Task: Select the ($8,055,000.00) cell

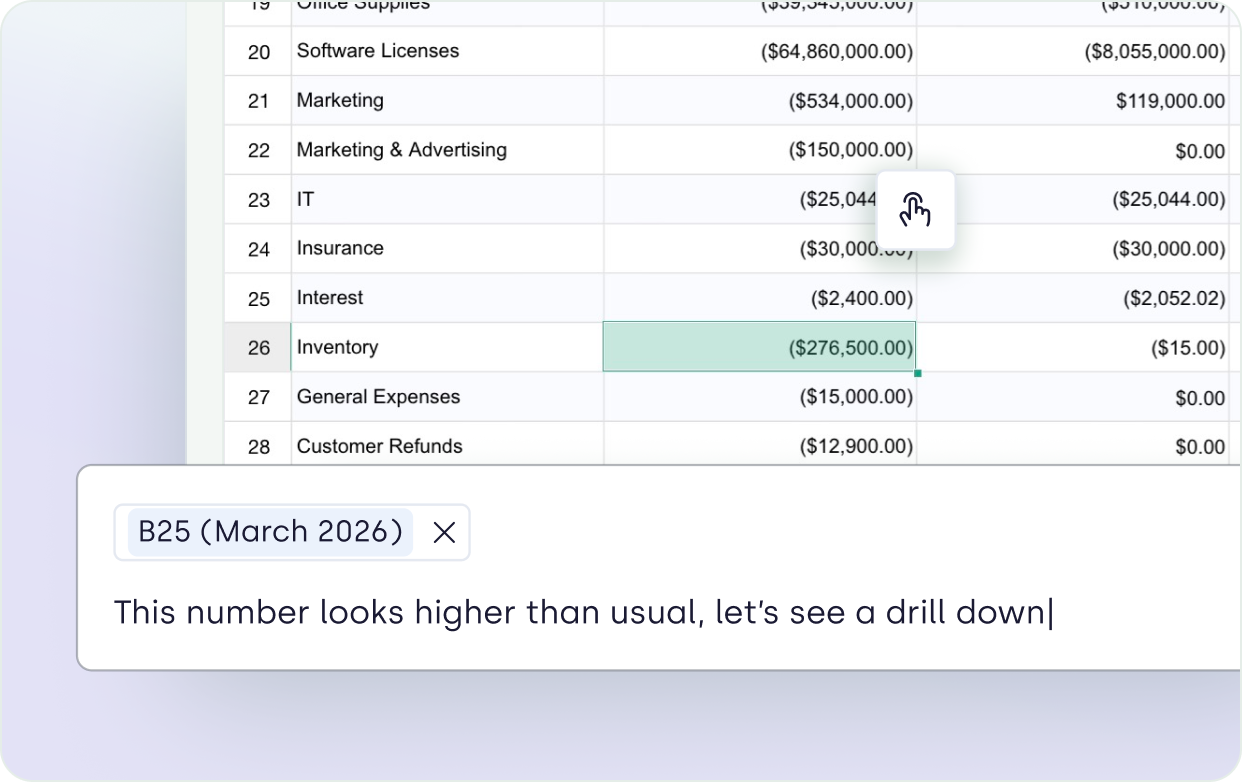Action: coord(1073,51)
